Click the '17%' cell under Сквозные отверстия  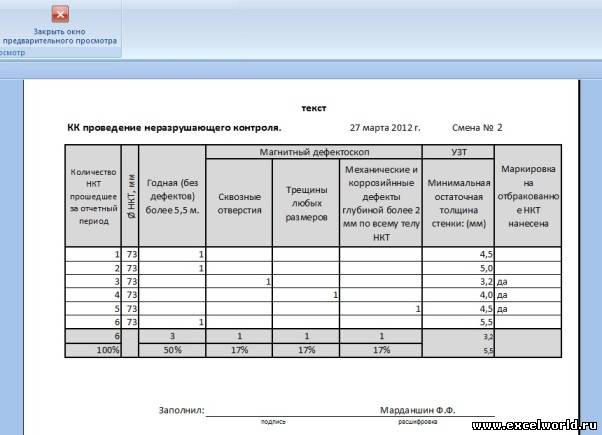click(x=239, y=350)
